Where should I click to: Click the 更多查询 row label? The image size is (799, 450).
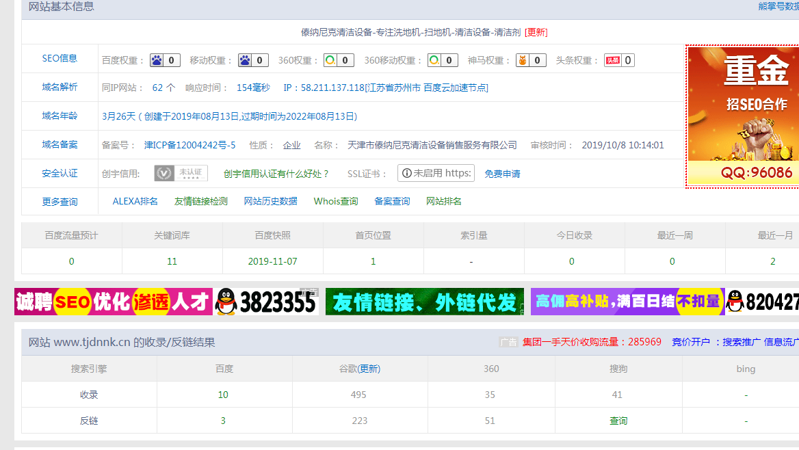60,202
